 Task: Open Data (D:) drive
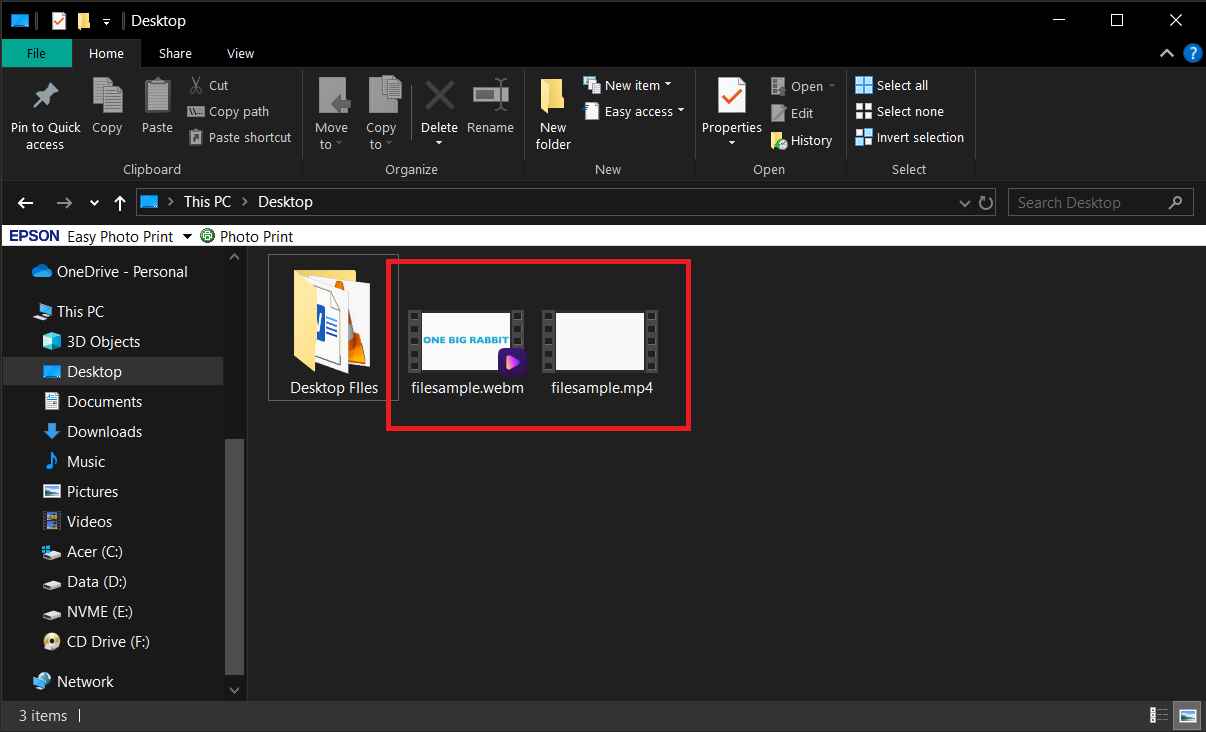point(96,582)
